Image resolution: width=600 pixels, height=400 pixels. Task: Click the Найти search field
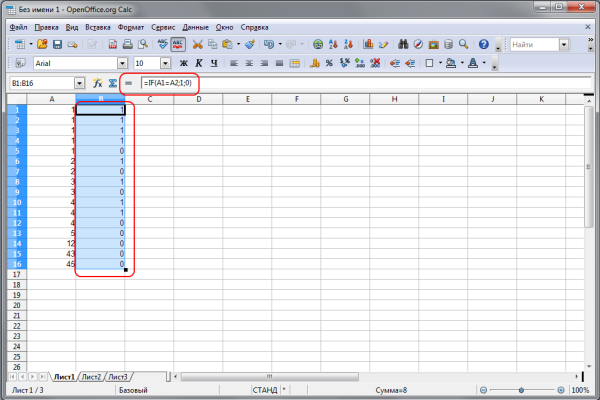click(535, 45)
